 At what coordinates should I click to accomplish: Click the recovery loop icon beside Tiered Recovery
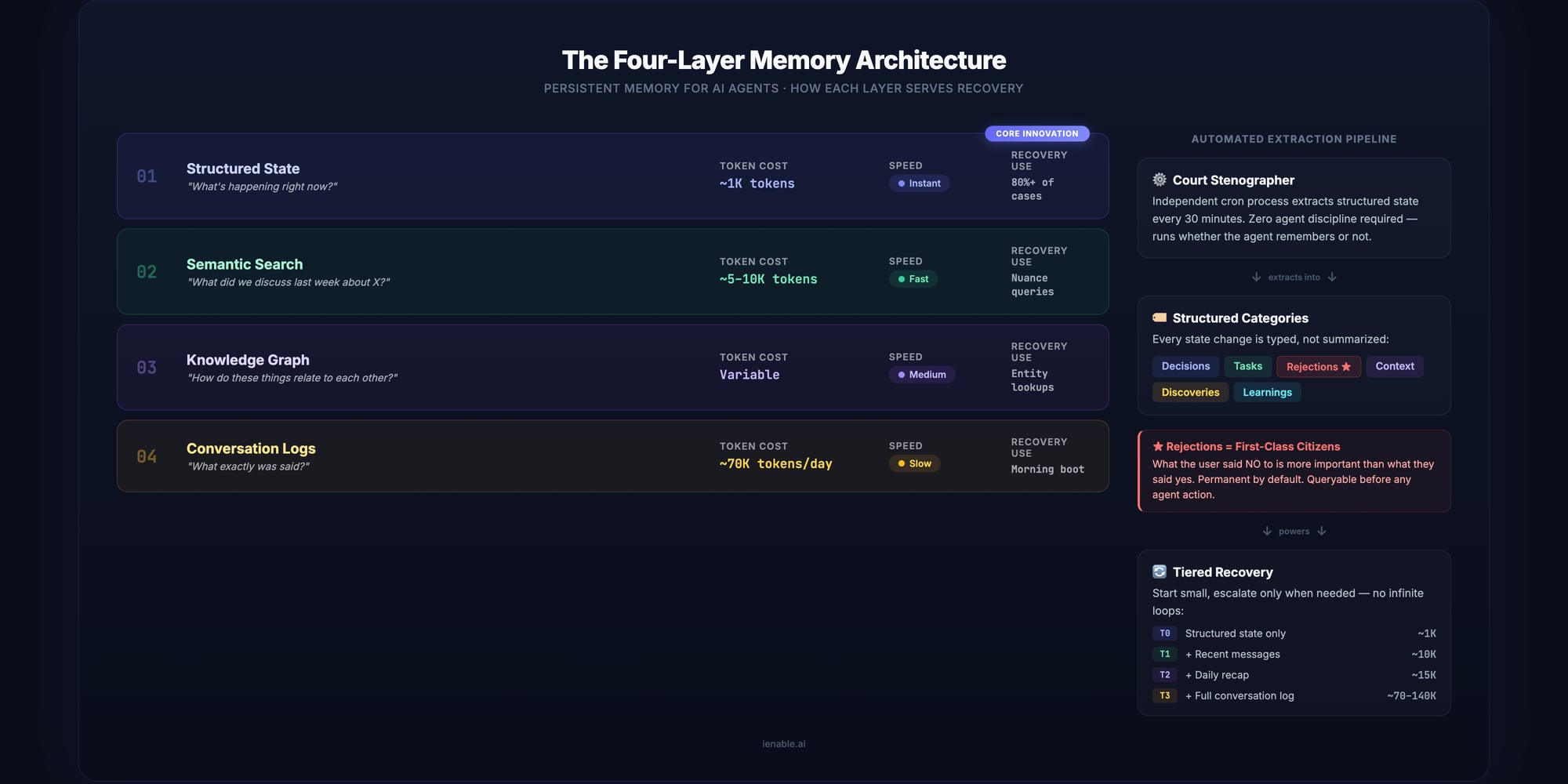tap(1159, 572)
